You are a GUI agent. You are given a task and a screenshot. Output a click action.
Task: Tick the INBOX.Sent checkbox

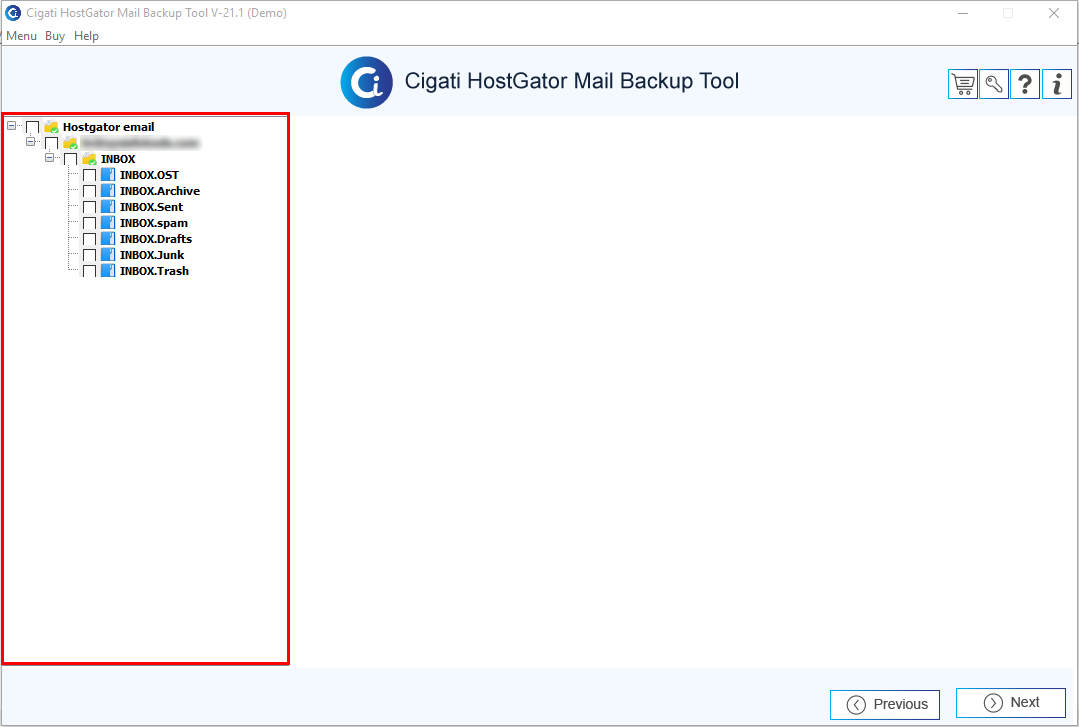tap(89, 207)
